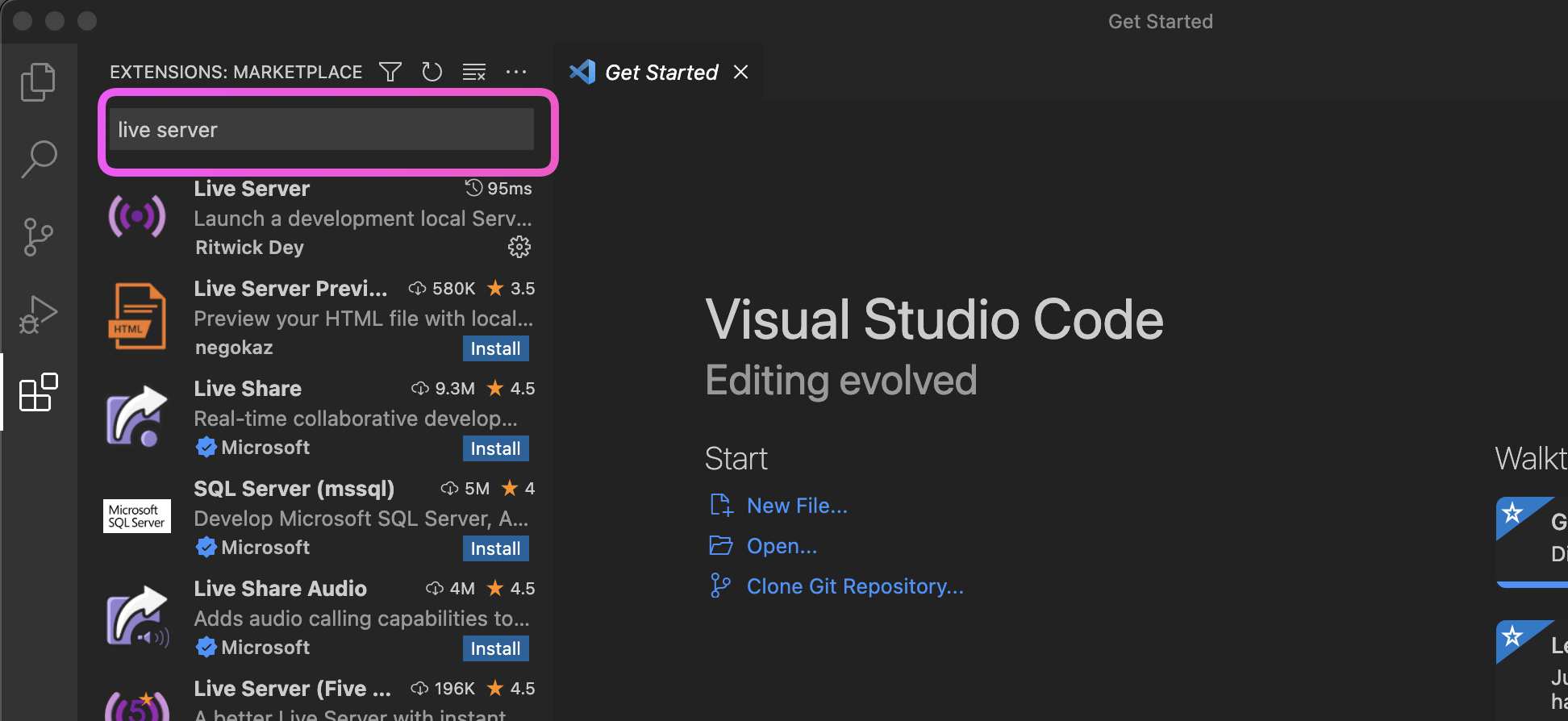Filter extensions using the funnel icon
Screen dimensions: 1568x721
(390, 73)
